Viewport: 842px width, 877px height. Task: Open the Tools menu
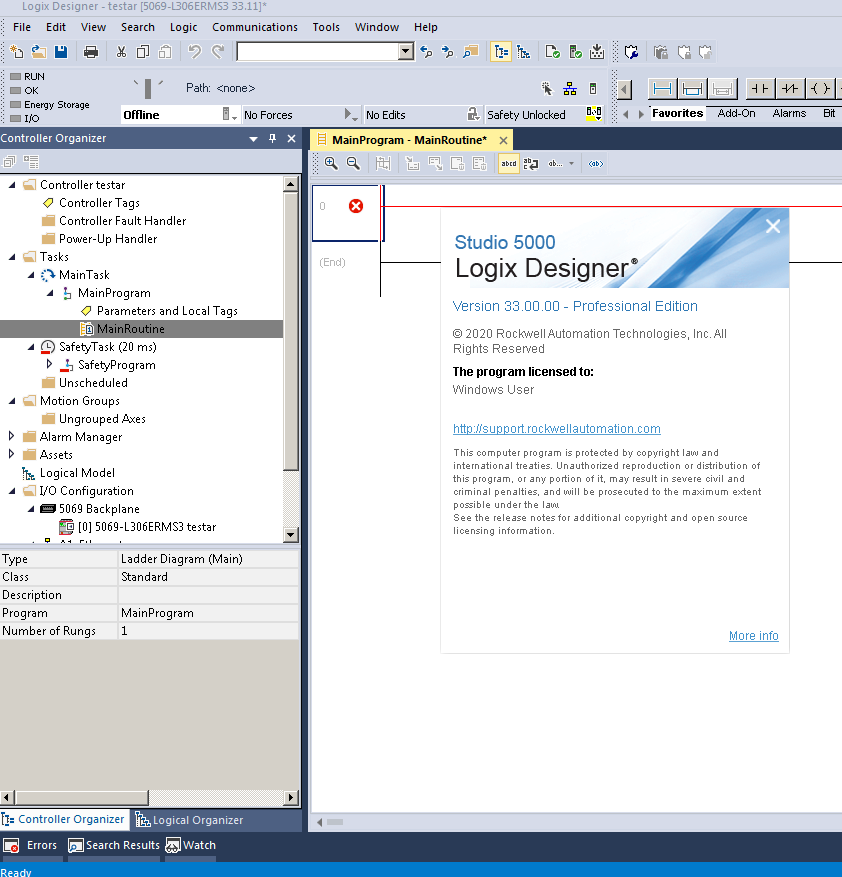326,27
